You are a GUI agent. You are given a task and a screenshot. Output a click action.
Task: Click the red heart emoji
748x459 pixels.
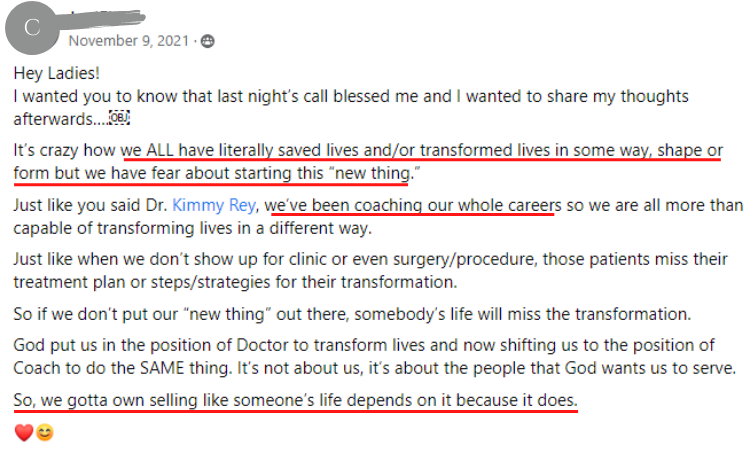23,435
